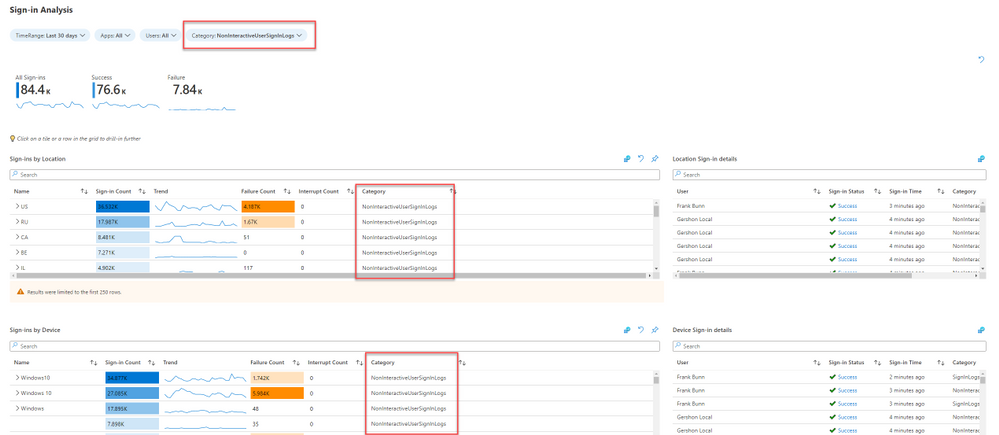This screenshot has width=999, height=435.
Task: Open Success link for first Frank Bunn entry
Action: 847,206
